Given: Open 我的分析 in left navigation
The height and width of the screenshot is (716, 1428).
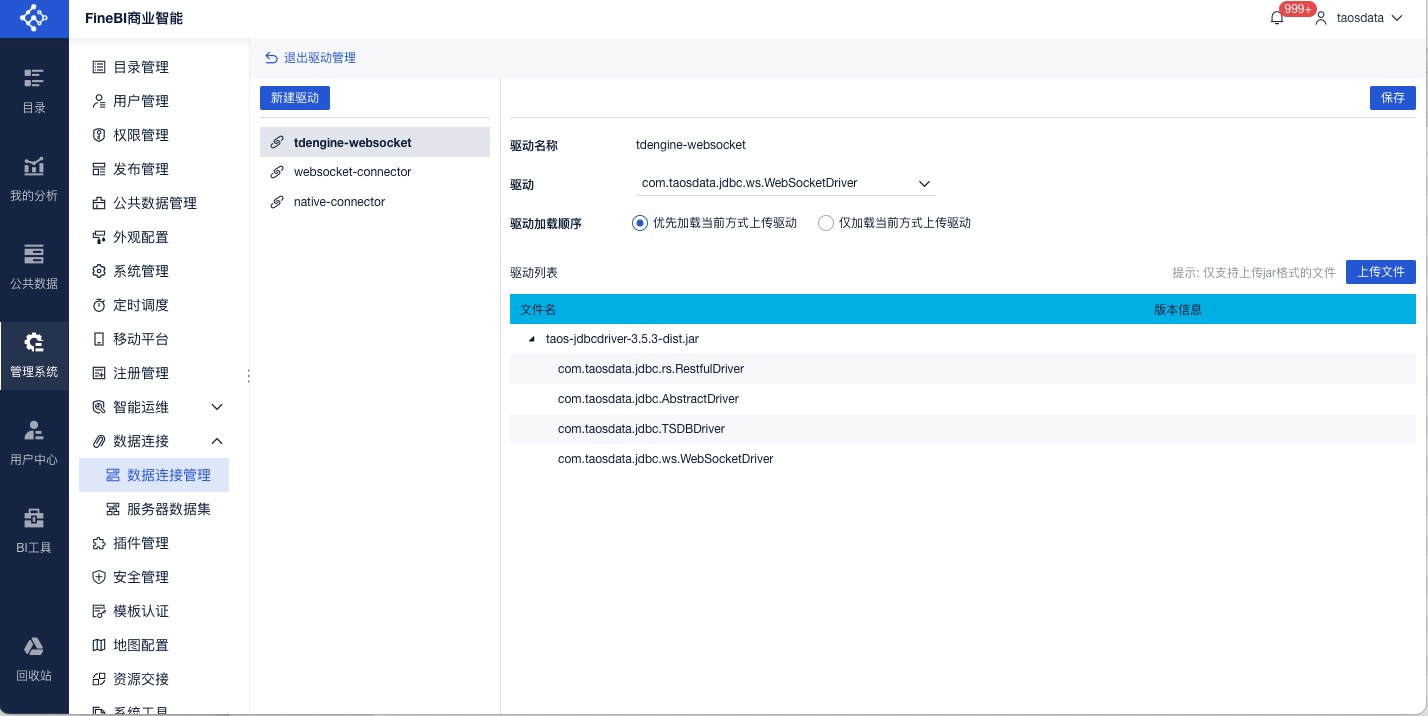Looking at the screenshot, I should click(x=34, y=178).
